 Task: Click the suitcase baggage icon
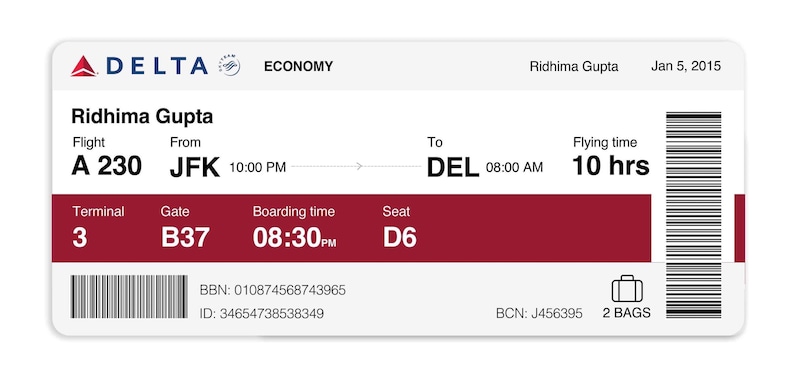coord(627,289)
